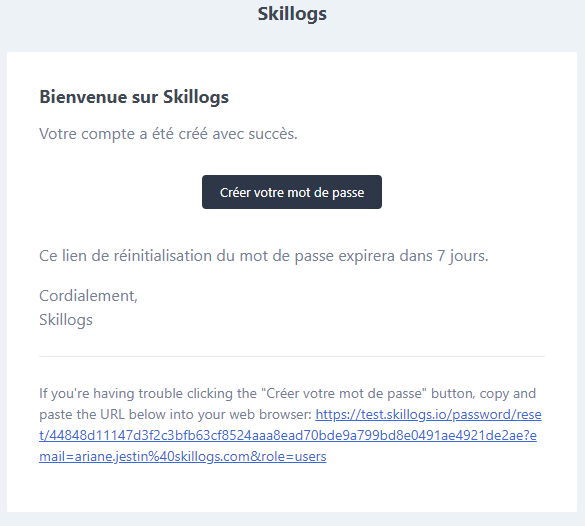The height and width of the screenshot is (526, 585).
Task: Open the Skillogs header title at top
Action: pos(292,14)
